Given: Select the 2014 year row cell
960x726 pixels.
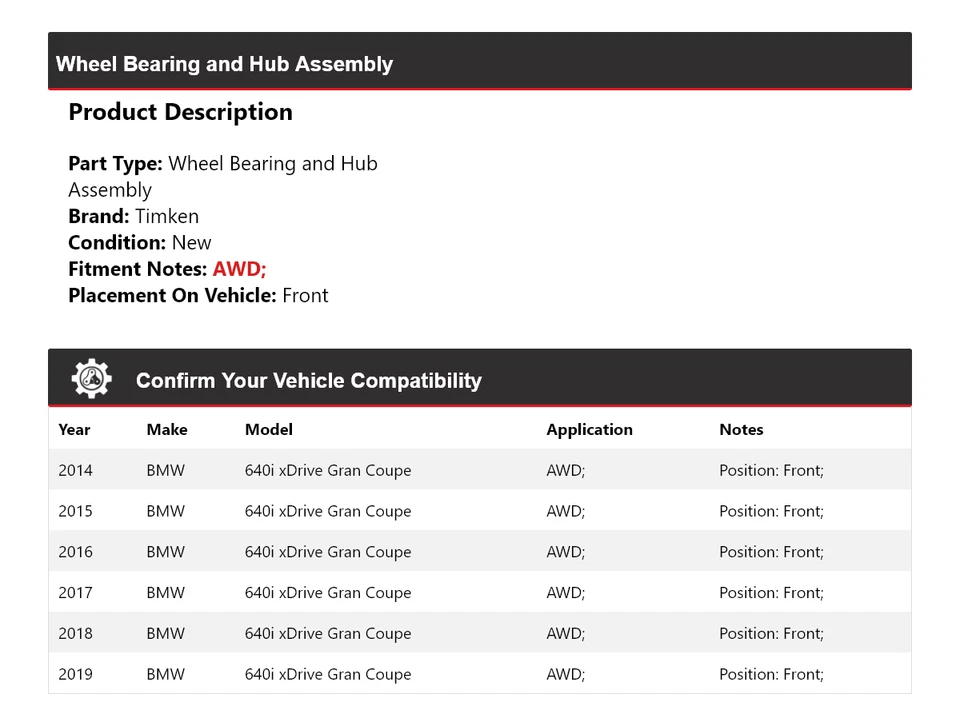Looking at the screenshot, I should tap(75, 470).
